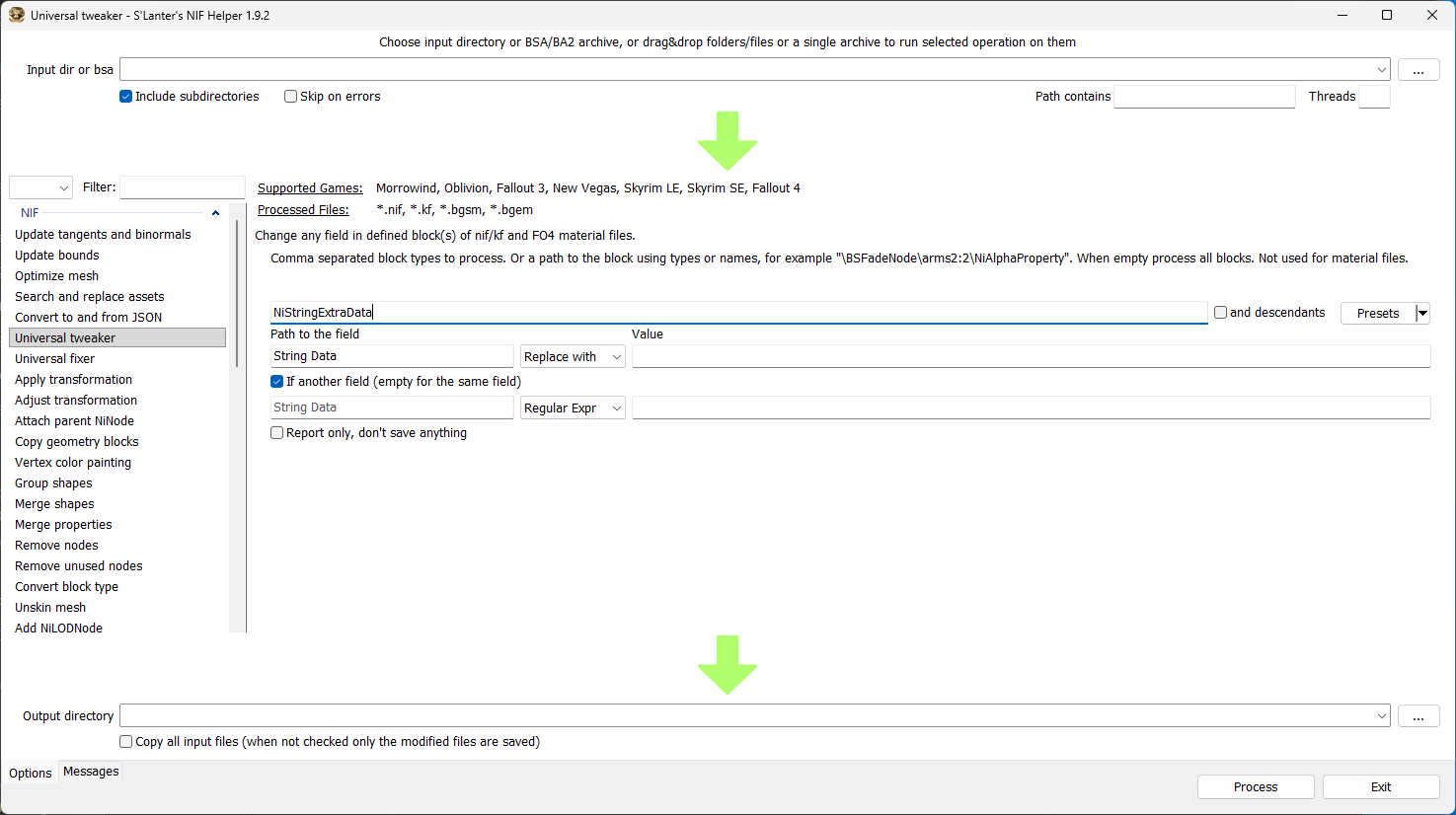
Task: Click the NIF Helper app icon in title bar
Action: coord(16,15)
